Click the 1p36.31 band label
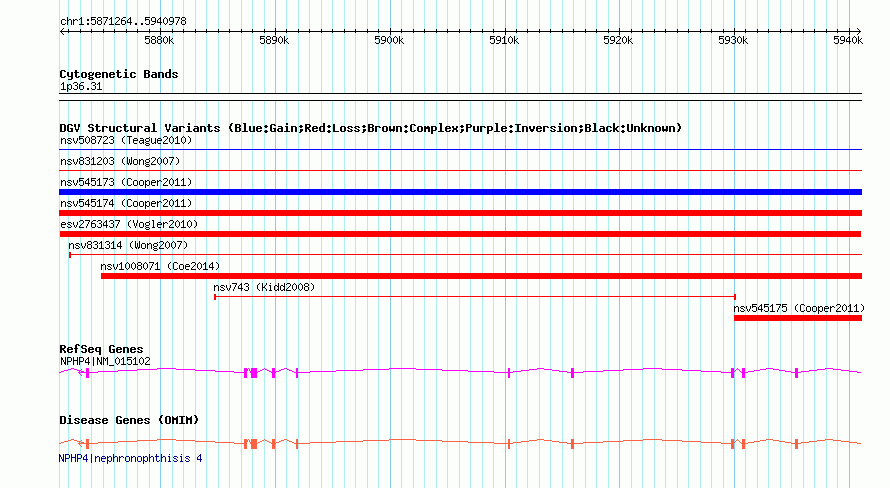 (81, 86)
